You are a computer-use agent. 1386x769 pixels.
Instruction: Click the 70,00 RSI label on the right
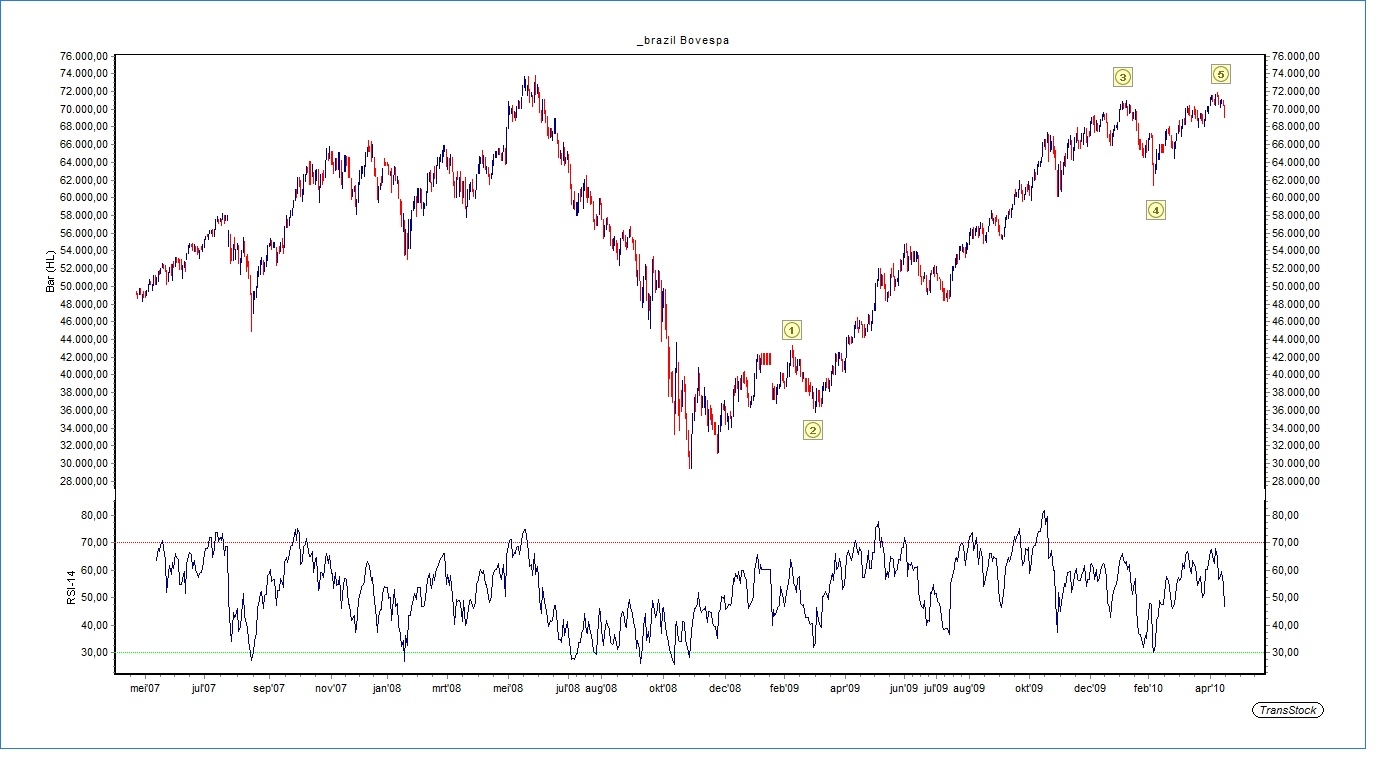click(1284, 542)
